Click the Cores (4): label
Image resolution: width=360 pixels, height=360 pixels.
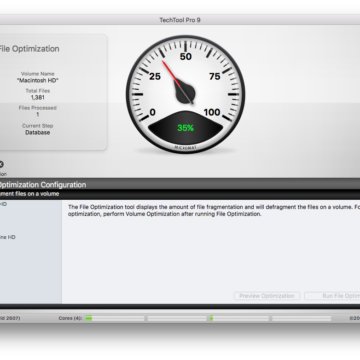click(x=70, y=318)
